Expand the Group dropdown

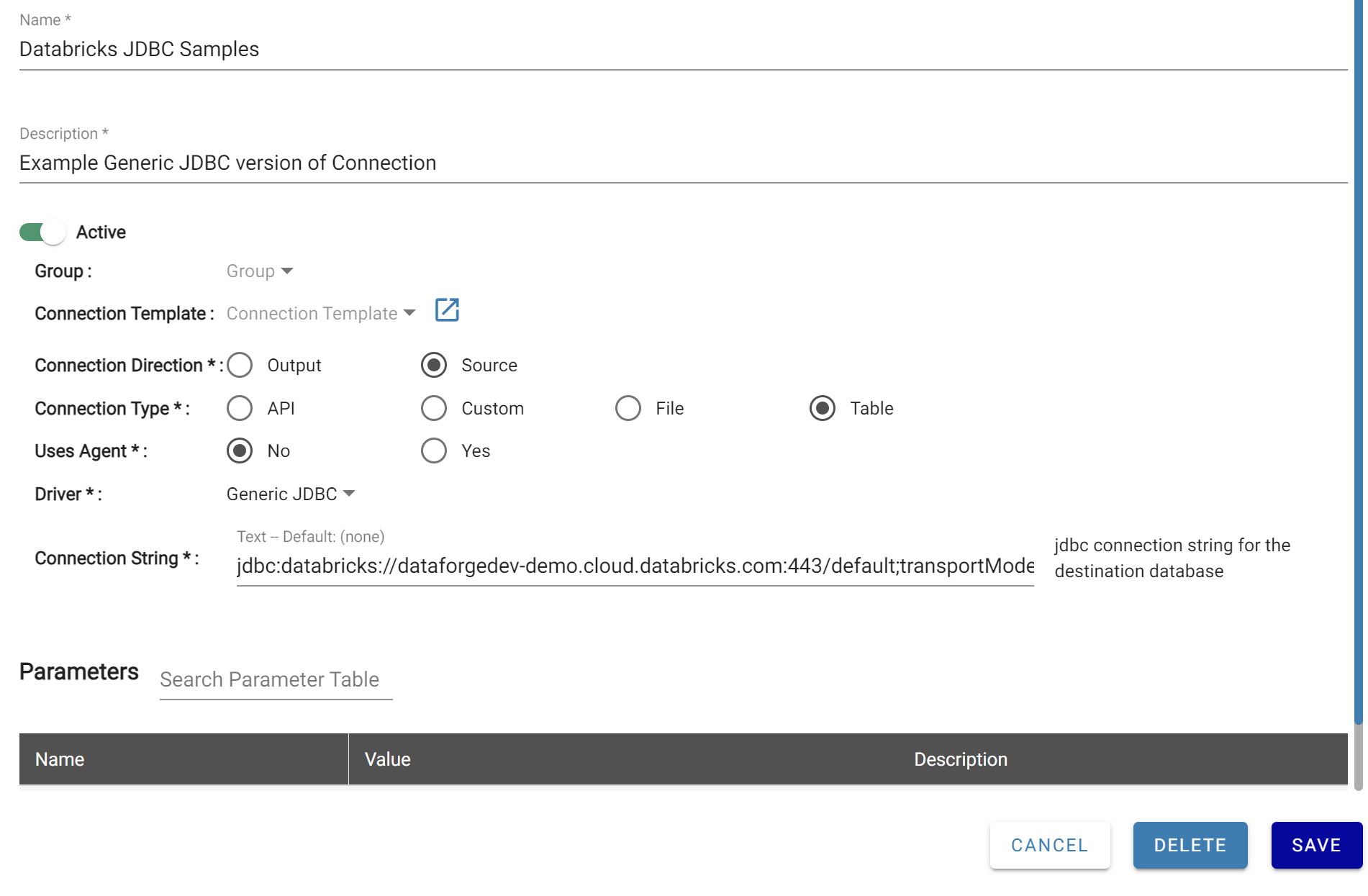coord(260,271)
